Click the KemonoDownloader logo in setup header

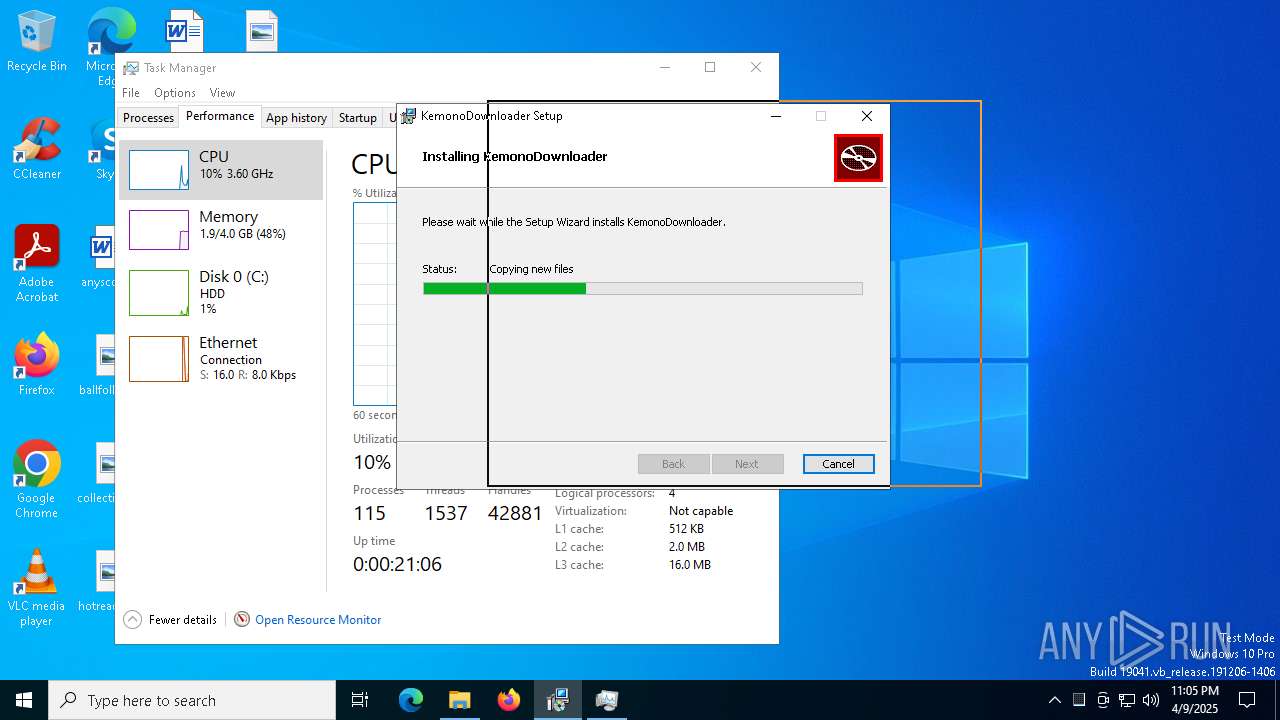click(x=858, y=158)
